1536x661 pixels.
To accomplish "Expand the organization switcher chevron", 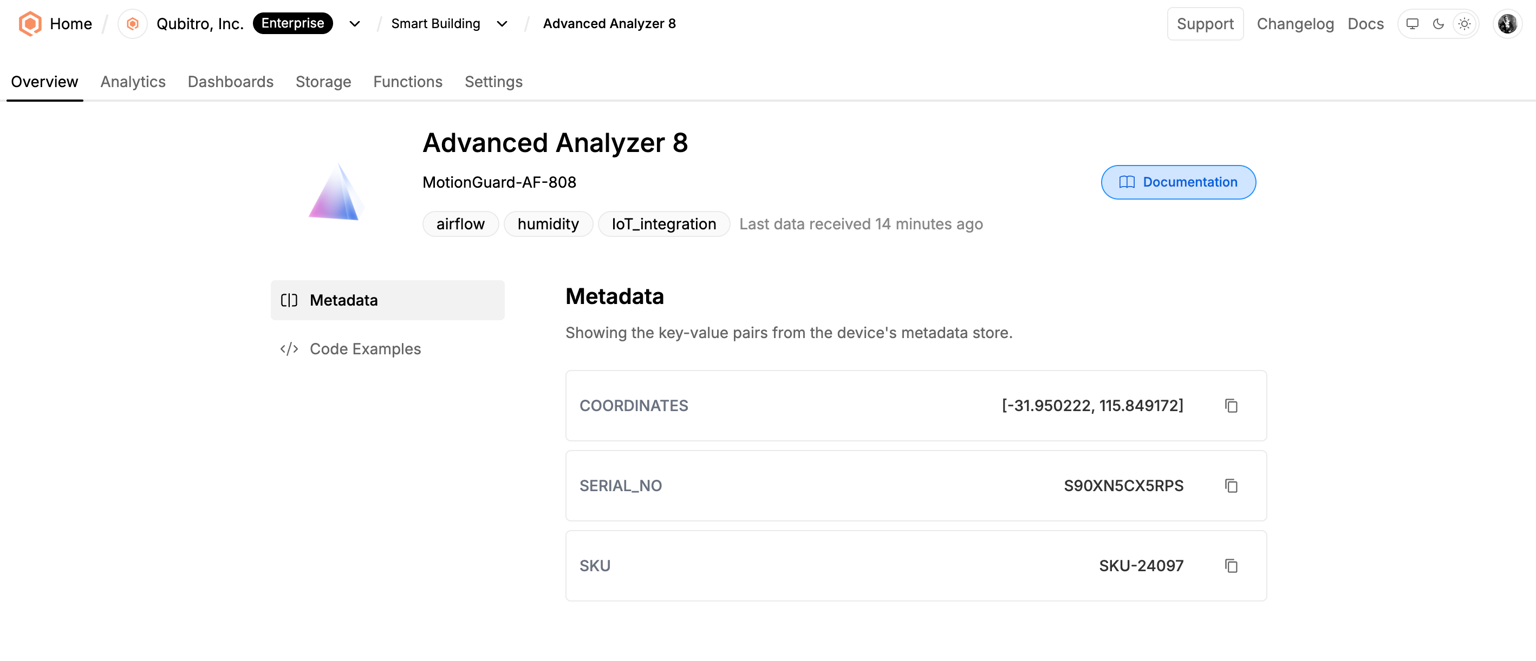I will (x=354, y=24).
